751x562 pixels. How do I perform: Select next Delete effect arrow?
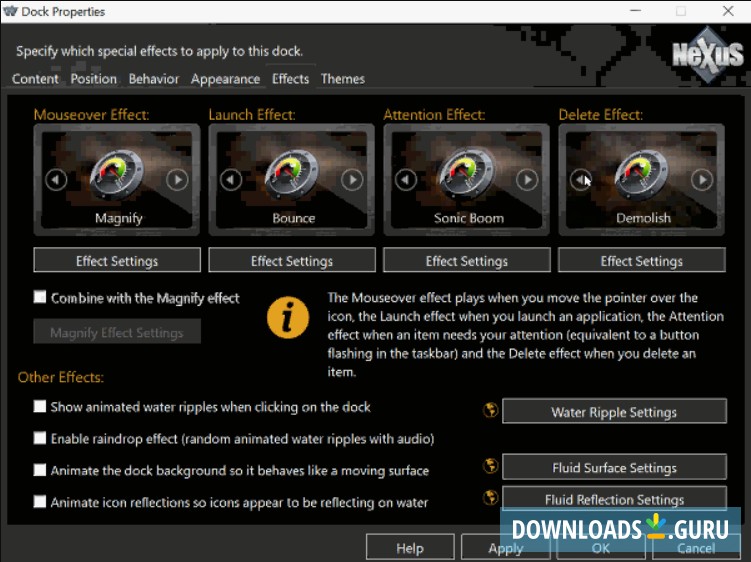(702, 180)
